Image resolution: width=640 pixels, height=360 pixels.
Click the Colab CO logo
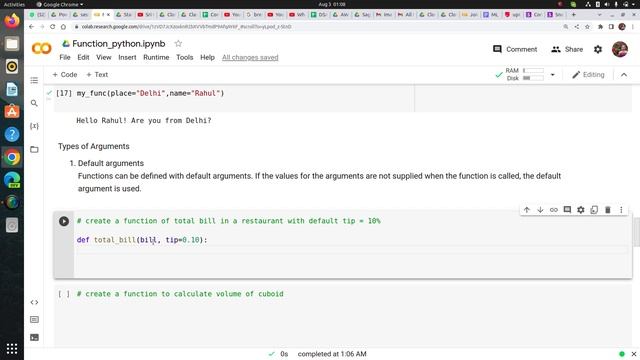[41, 49]
